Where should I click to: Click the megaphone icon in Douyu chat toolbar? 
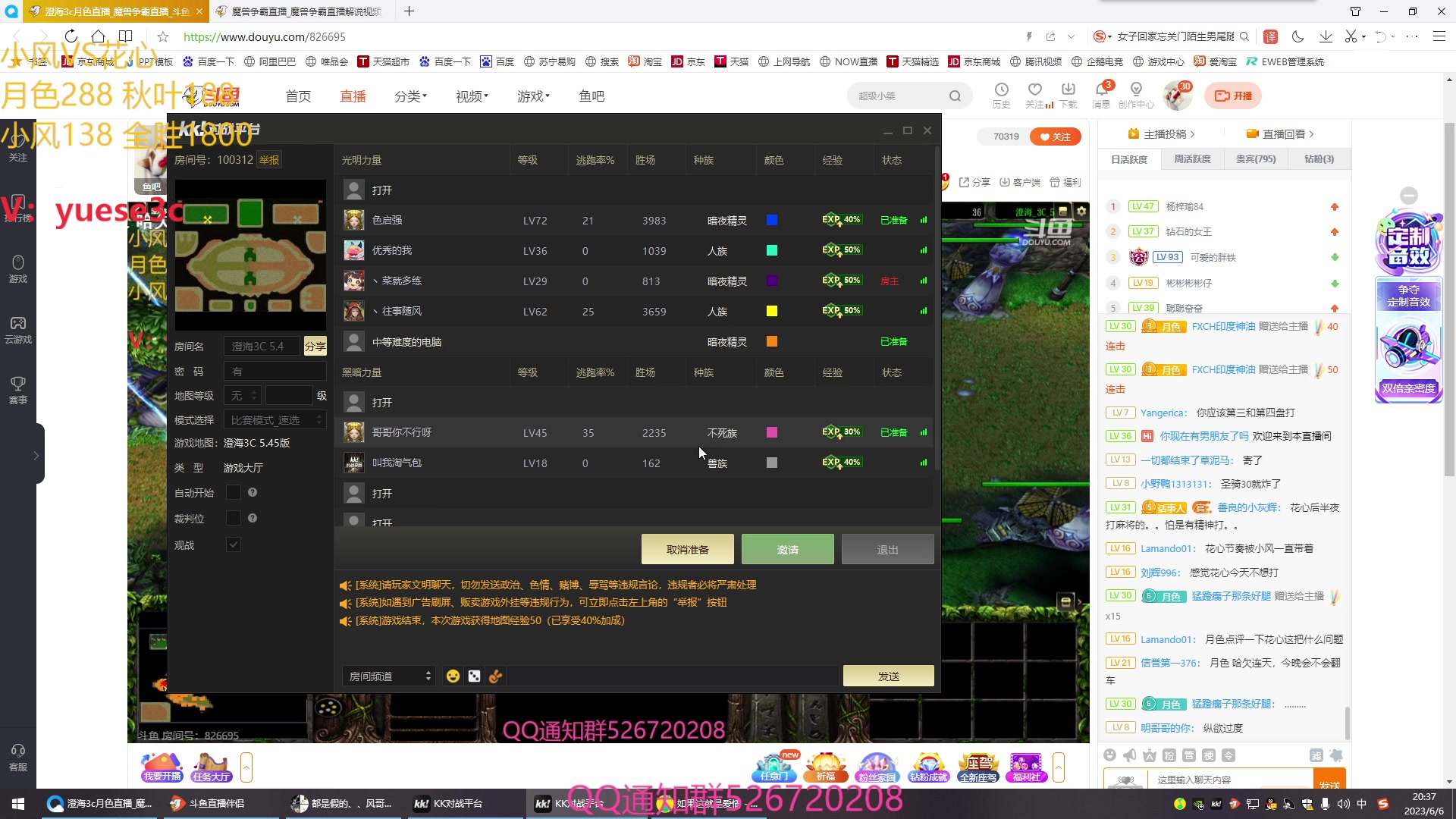coord(1130,755)
